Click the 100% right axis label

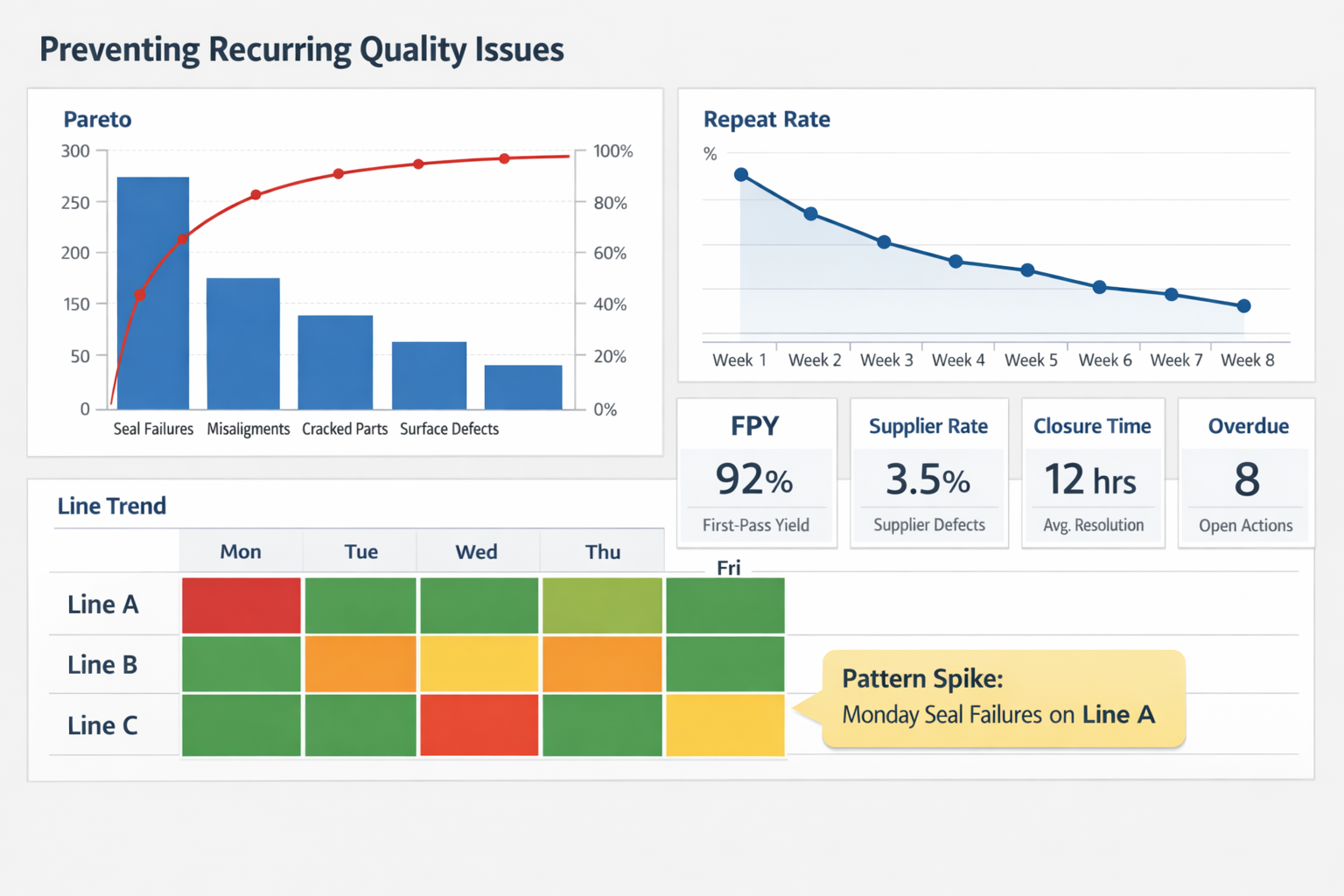(612, 151)
